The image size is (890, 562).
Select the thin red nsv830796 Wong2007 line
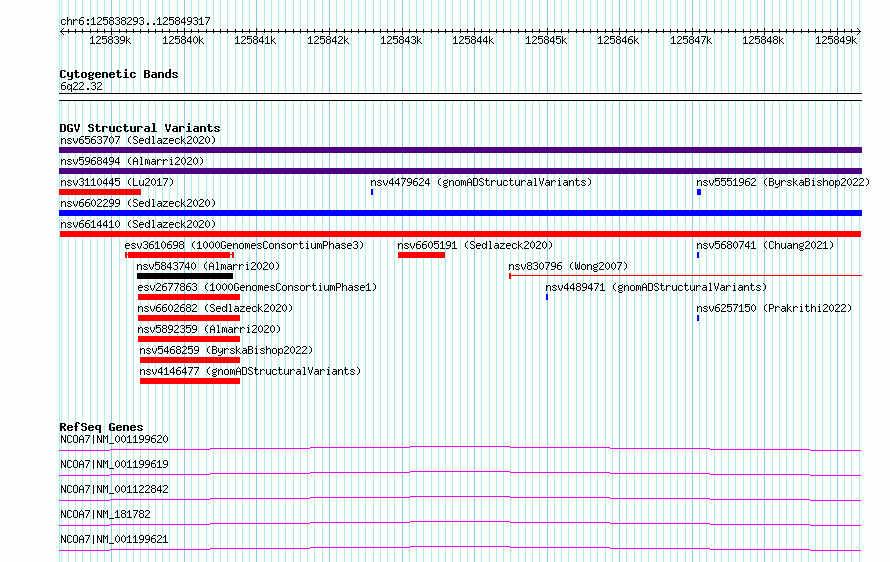point(685,276)
